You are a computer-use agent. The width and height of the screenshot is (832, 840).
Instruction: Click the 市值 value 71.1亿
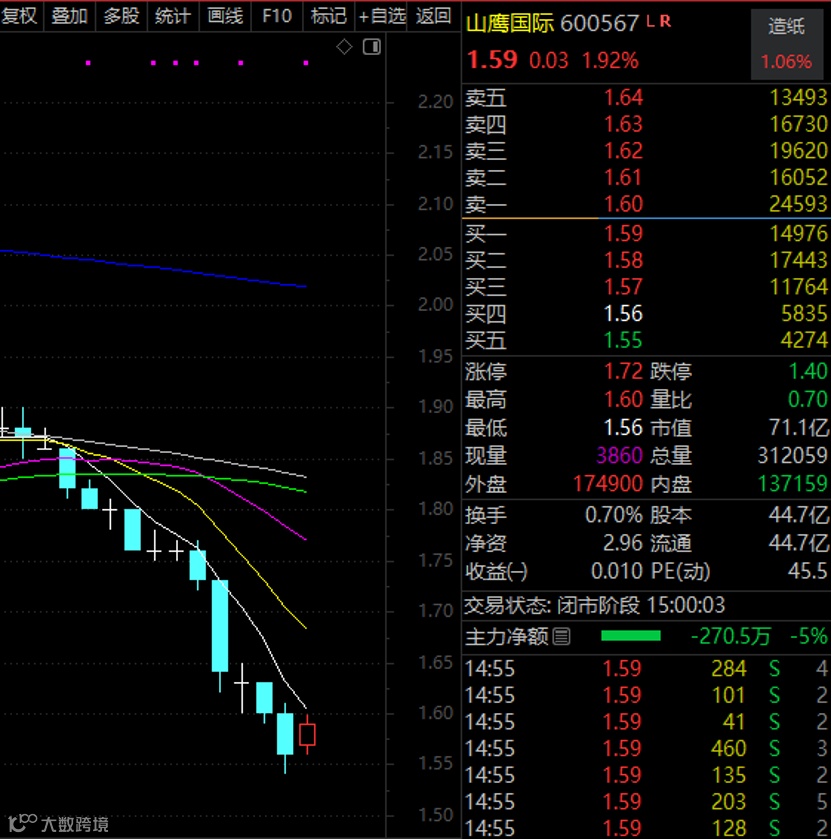point(799,428)
